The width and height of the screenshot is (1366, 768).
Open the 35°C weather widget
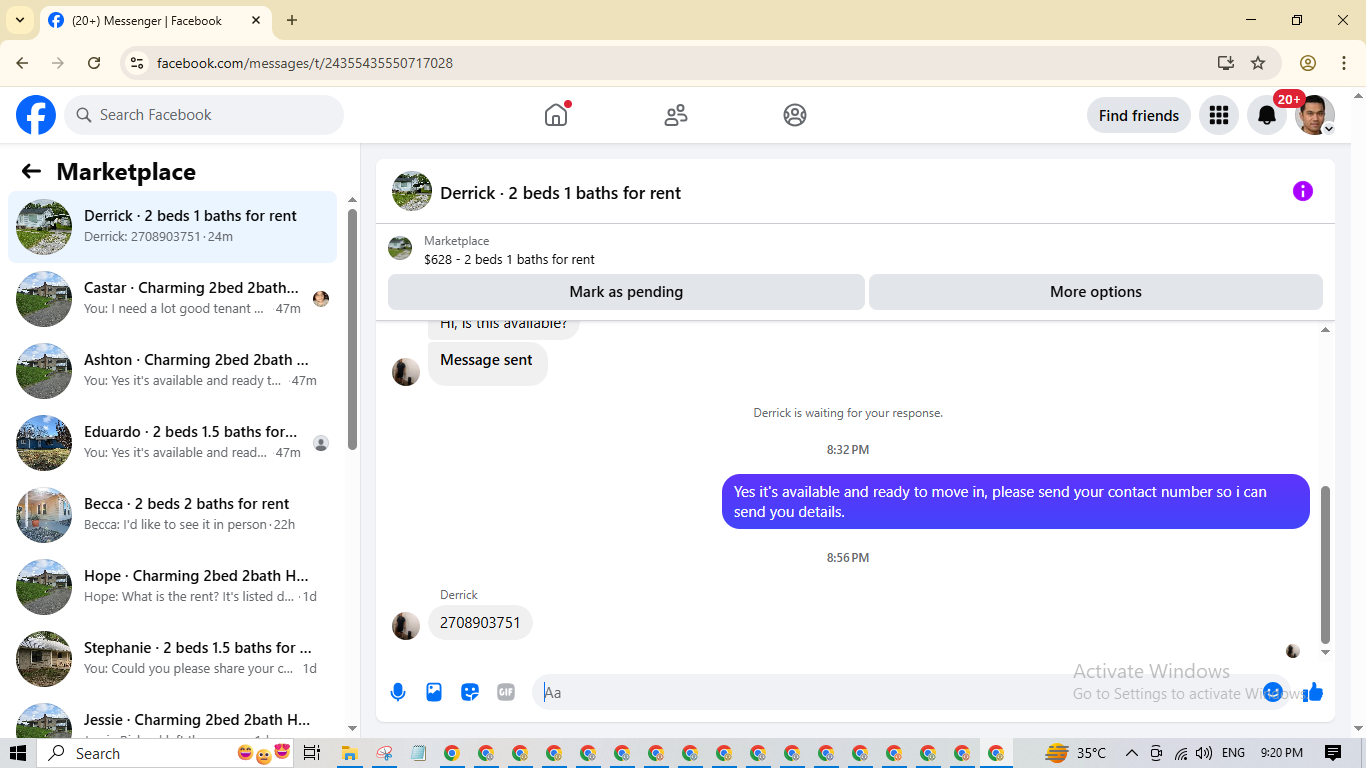1076,753
